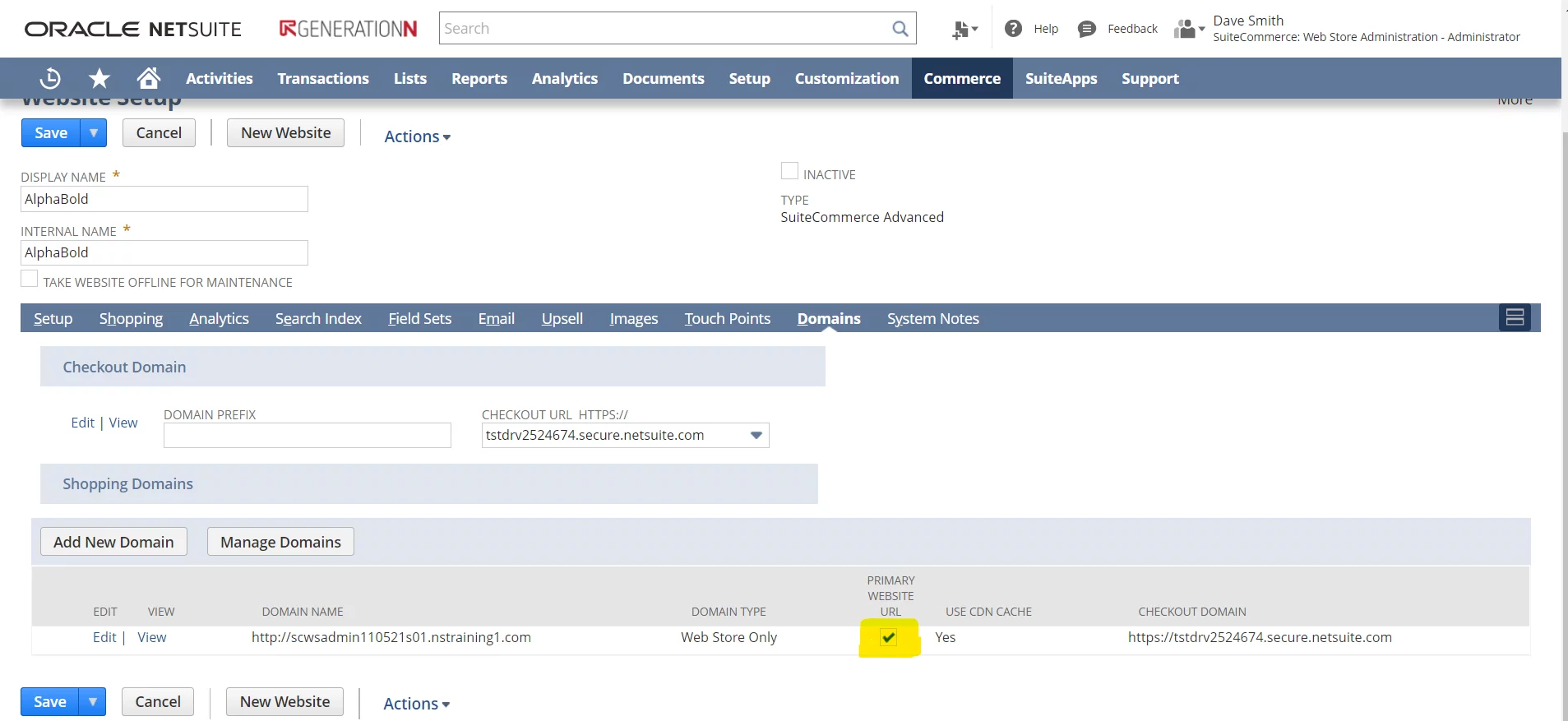Open the SuiteApps menu
This screenshot has height=721, width=1568.
[x=1062, y=78]
